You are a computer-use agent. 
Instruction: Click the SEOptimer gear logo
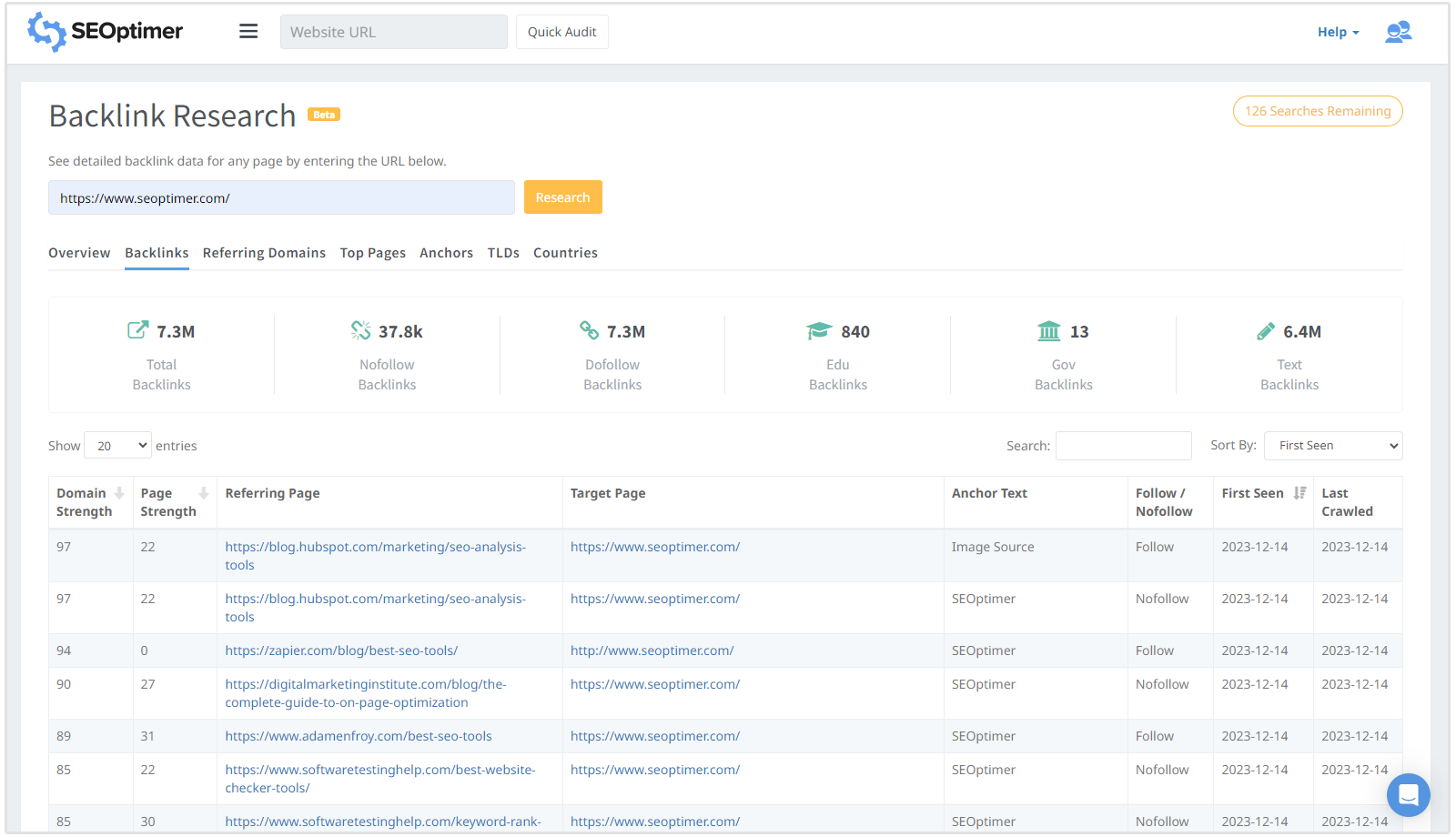click(x=46, y=32)
